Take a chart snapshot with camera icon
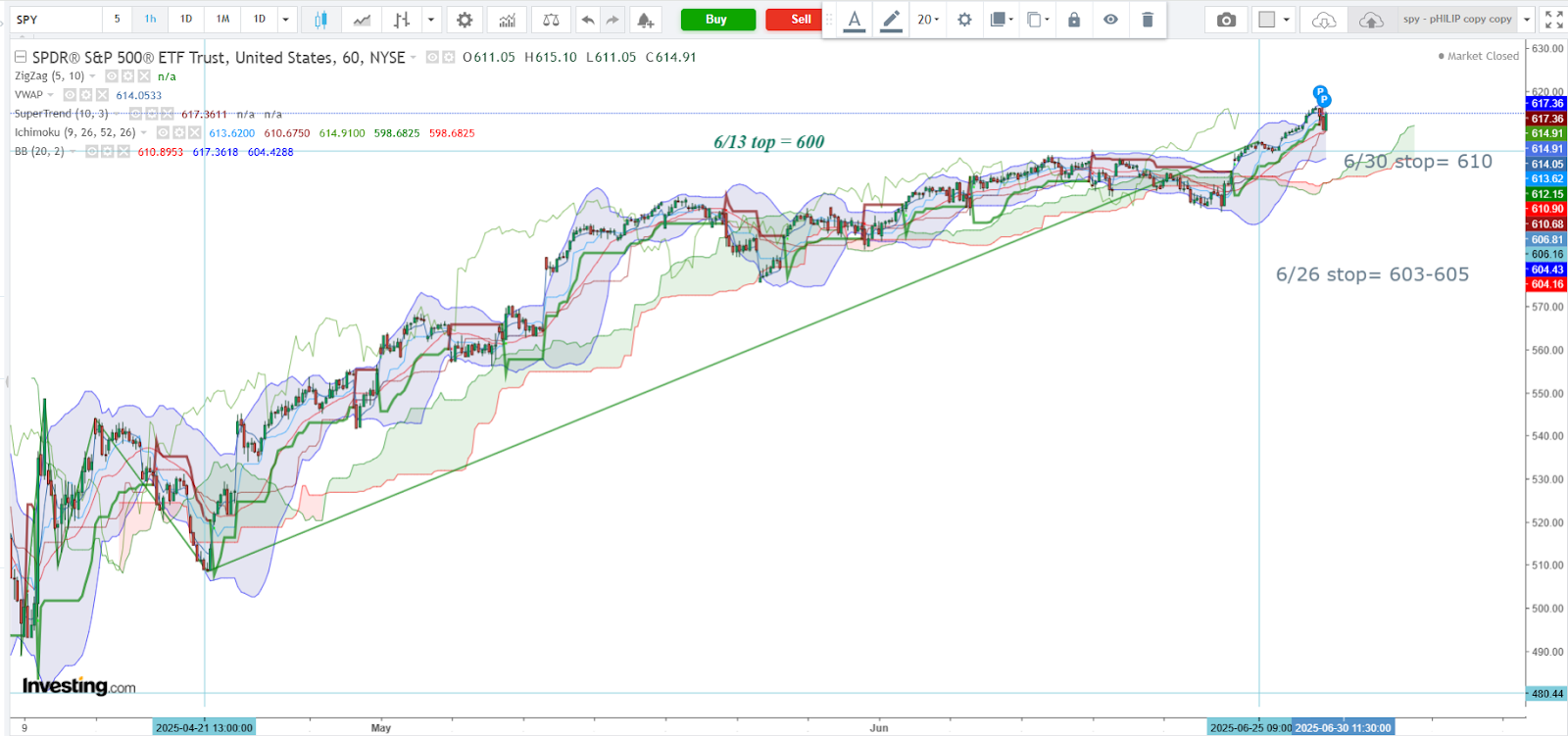Screen dimensions: 1568x736 tap(1226, 20)
